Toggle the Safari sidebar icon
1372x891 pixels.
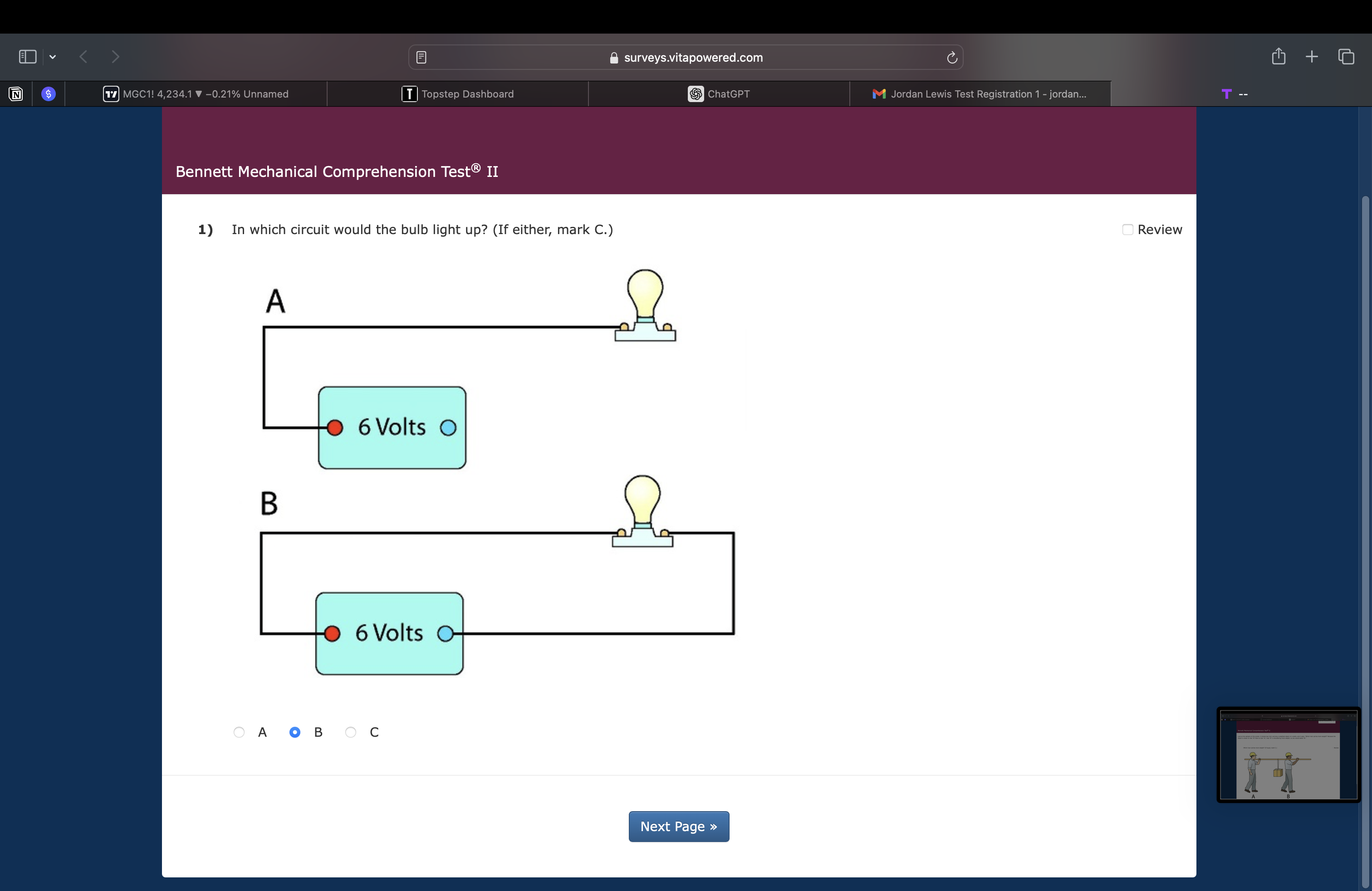(x=27, y=56)
